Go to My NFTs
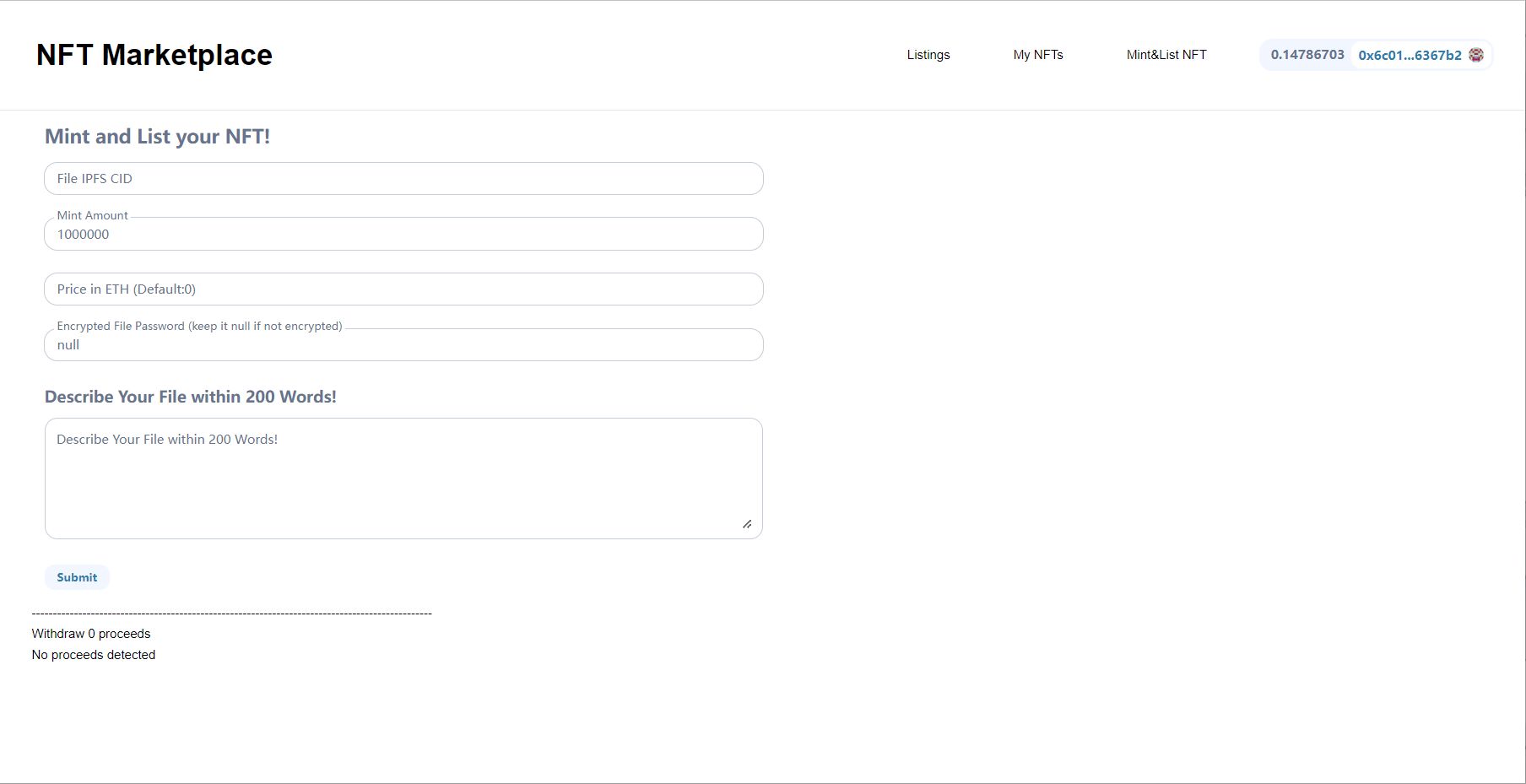The width and height of the screenshot is (1526, 784). [1038, 55]
